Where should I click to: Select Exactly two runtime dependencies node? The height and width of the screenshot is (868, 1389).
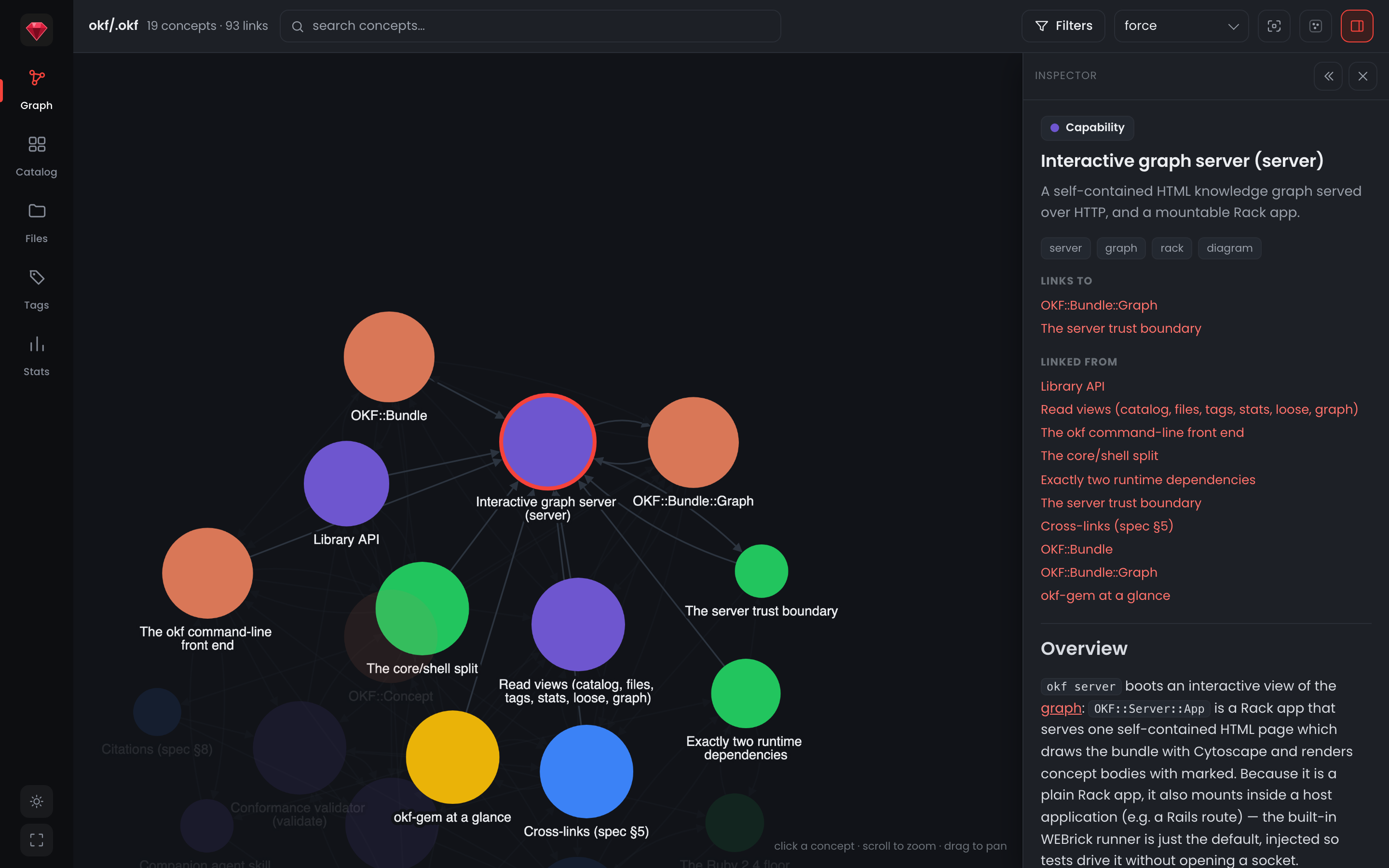point(746,693)
